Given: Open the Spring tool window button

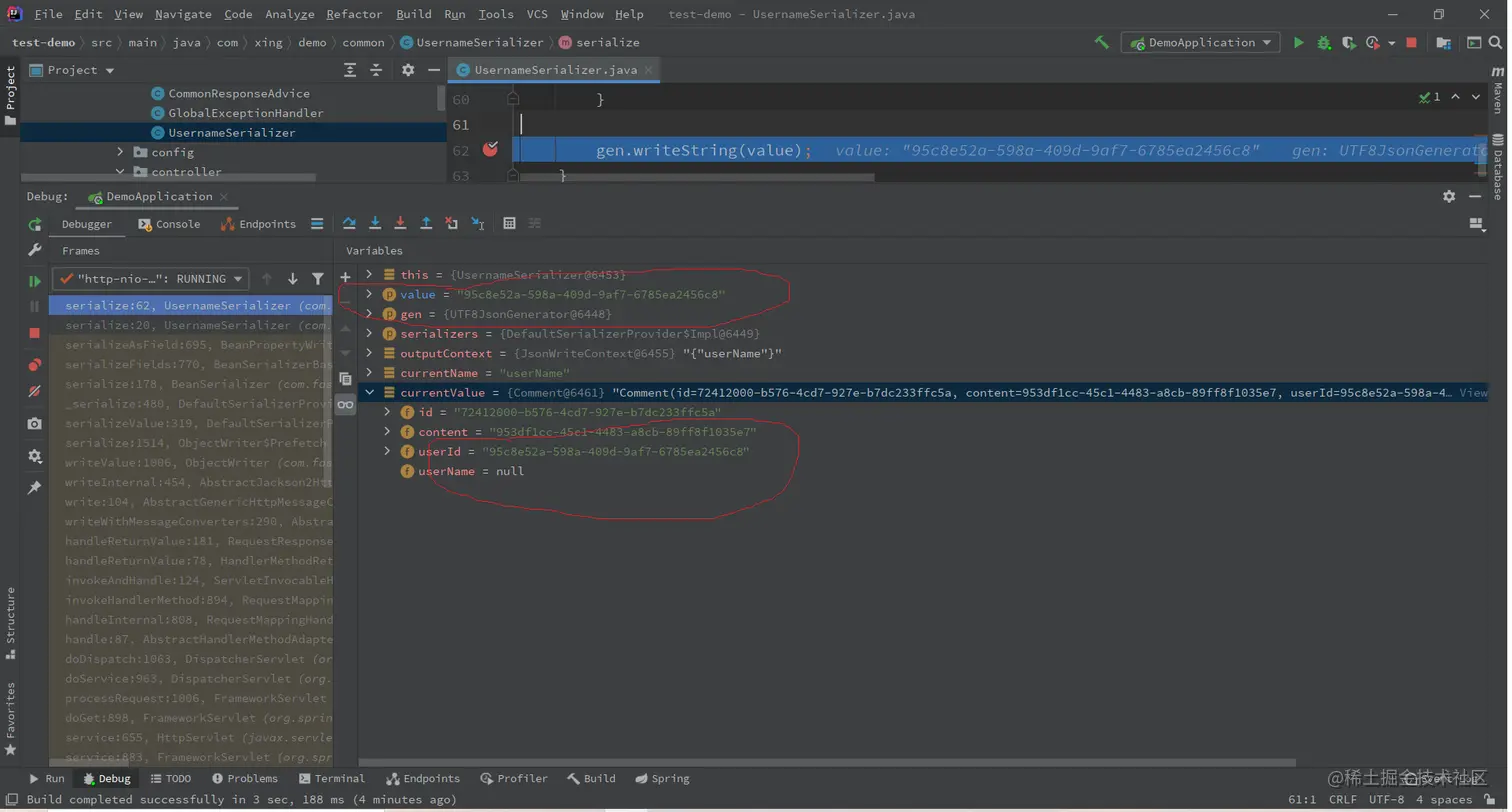Looking at the screenshot, I should click(662, 779).
